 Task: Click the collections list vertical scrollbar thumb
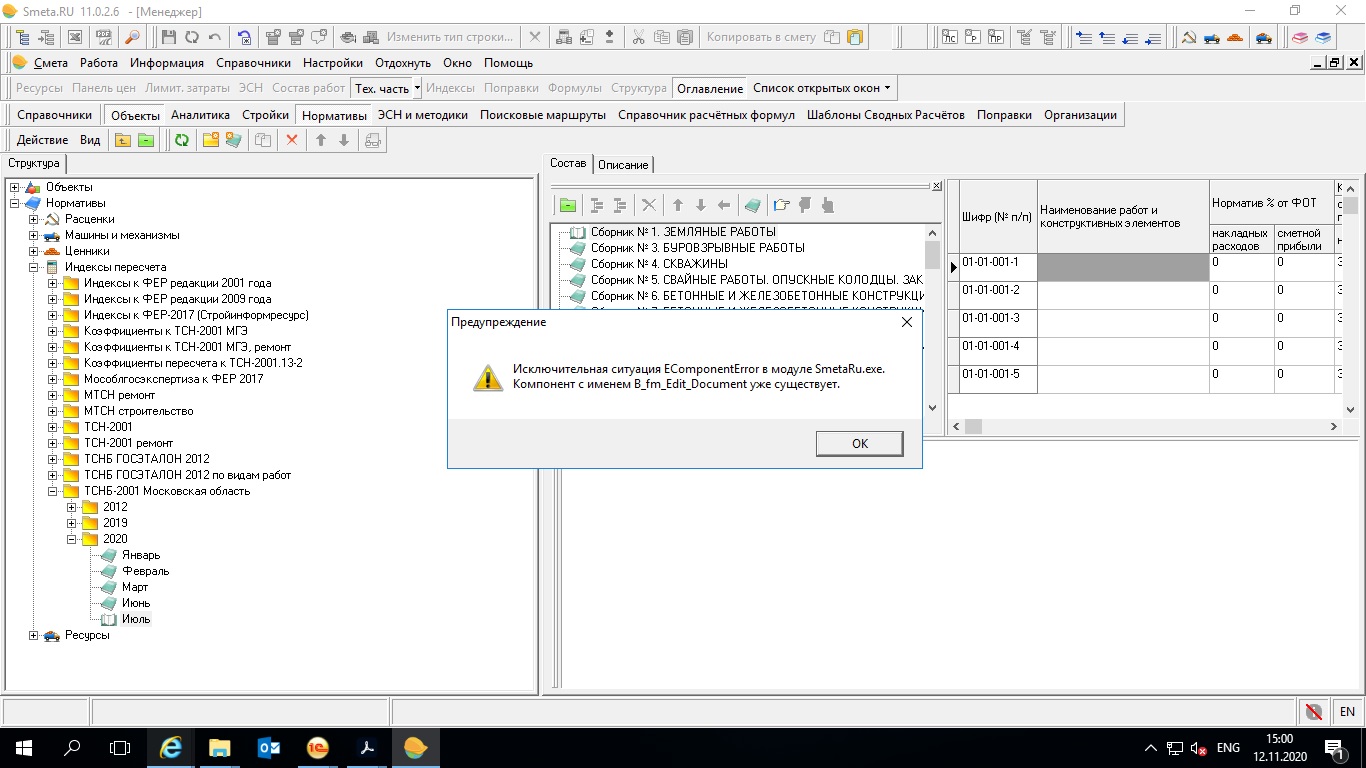pos(932,255)
